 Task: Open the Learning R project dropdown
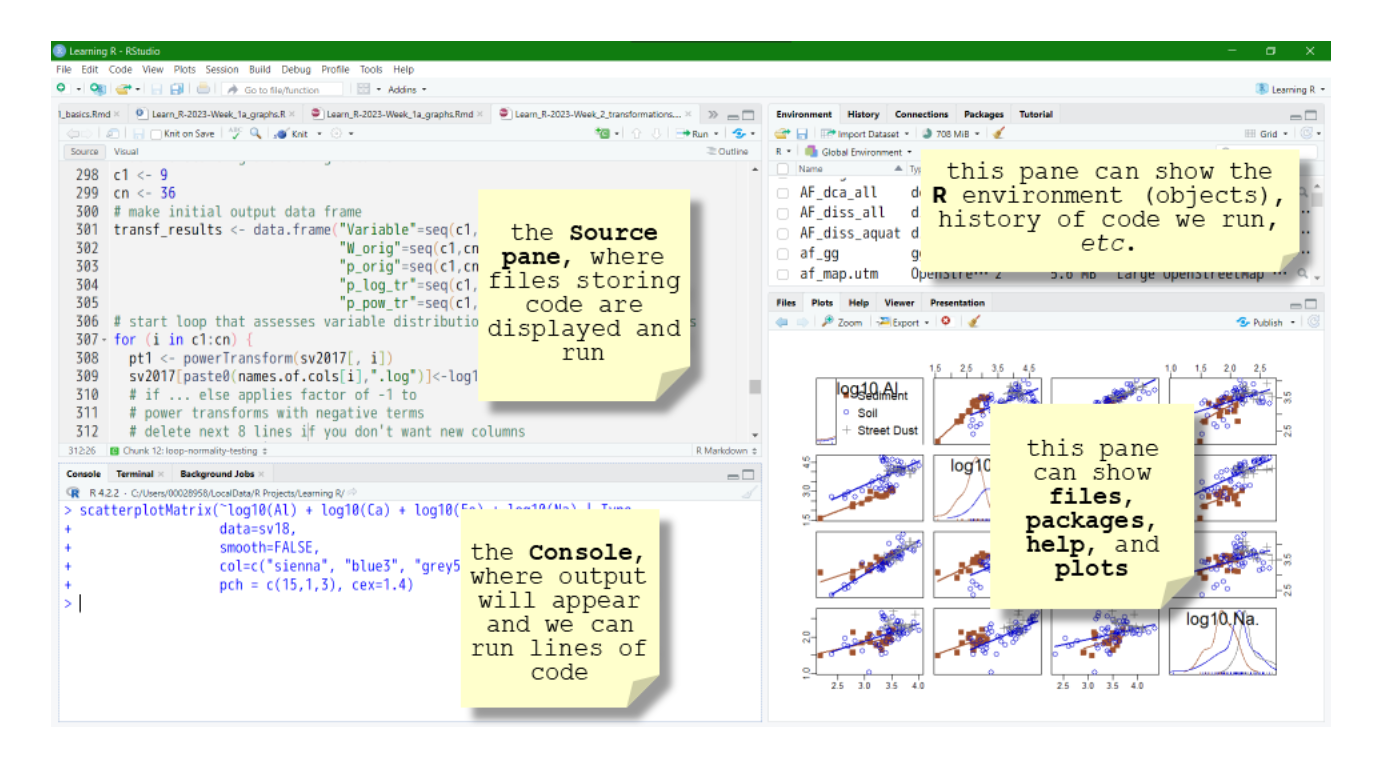1291,89
